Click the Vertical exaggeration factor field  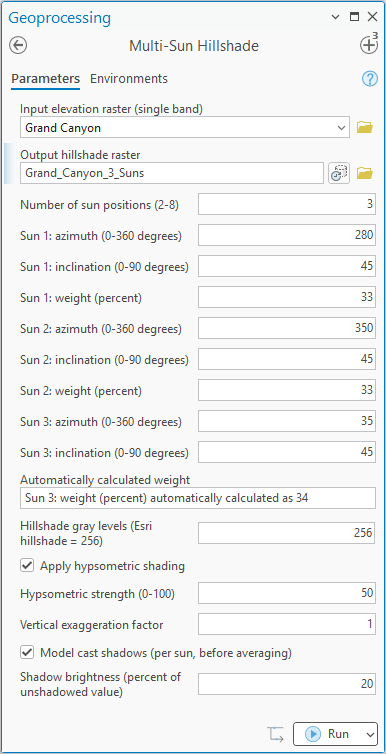coord(286,624)
